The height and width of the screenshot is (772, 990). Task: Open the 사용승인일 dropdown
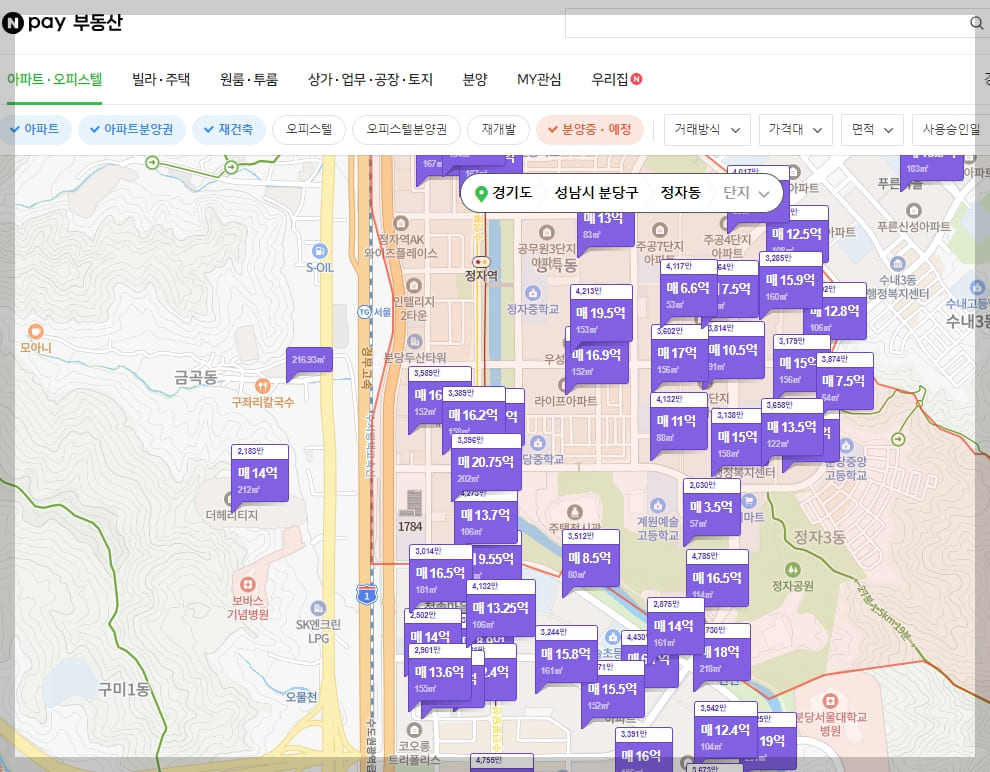[x=951, y=129]
